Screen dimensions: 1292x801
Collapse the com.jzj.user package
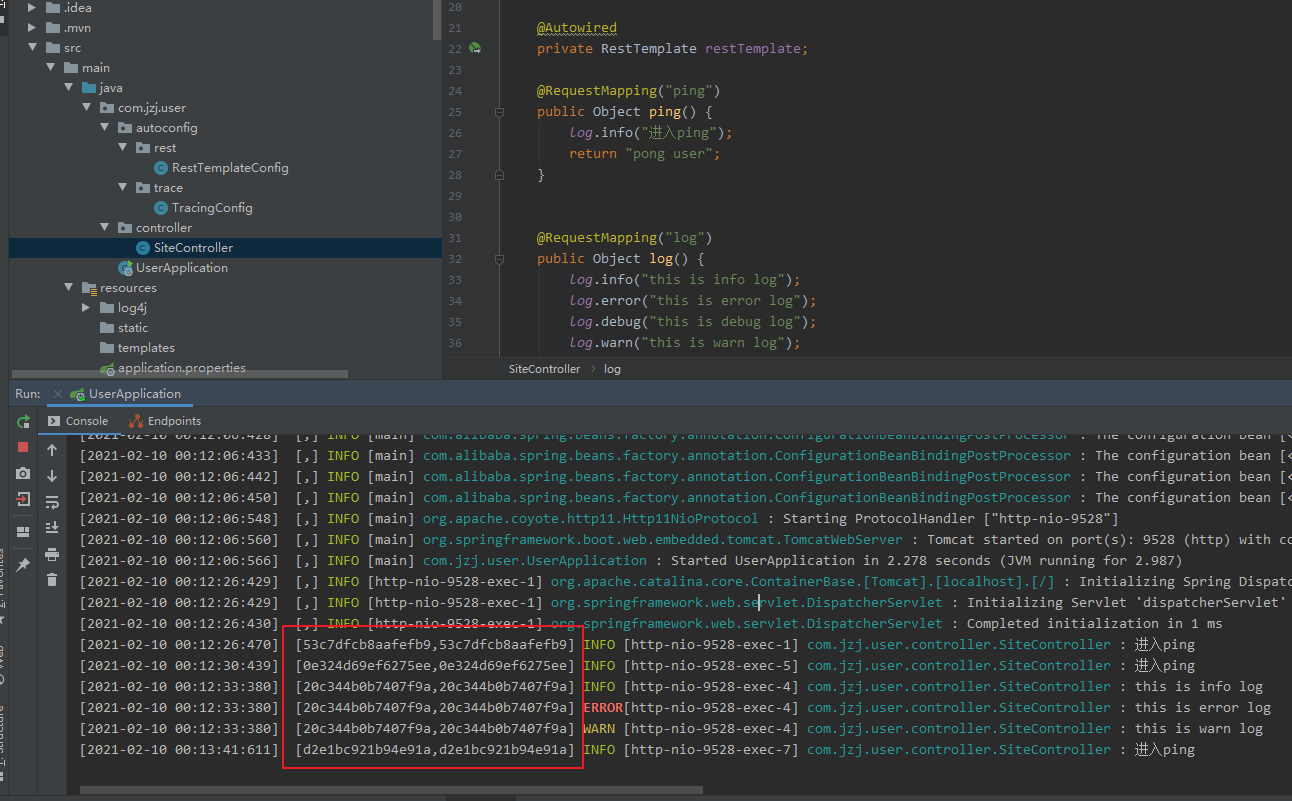pos(87,108)
